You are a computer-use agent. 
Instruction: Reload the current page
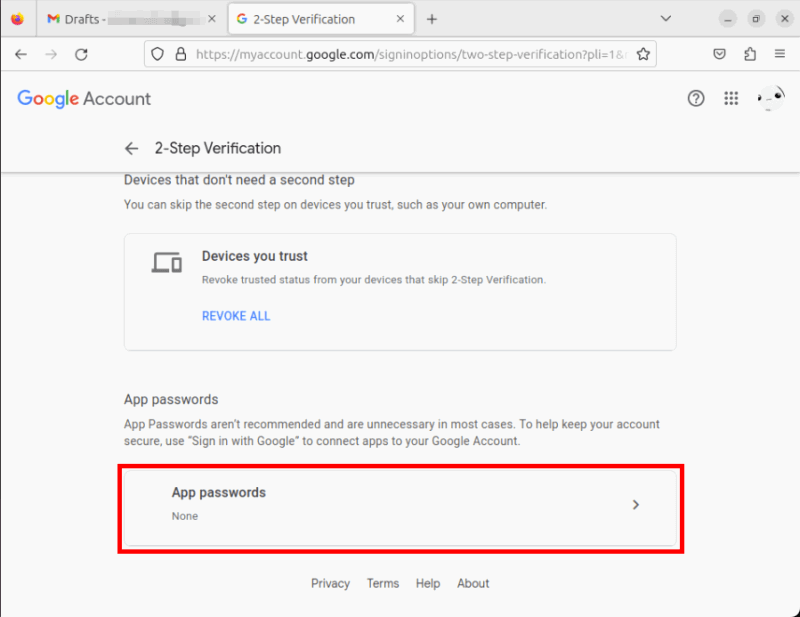pyautogui.click(x=82, y=54)
